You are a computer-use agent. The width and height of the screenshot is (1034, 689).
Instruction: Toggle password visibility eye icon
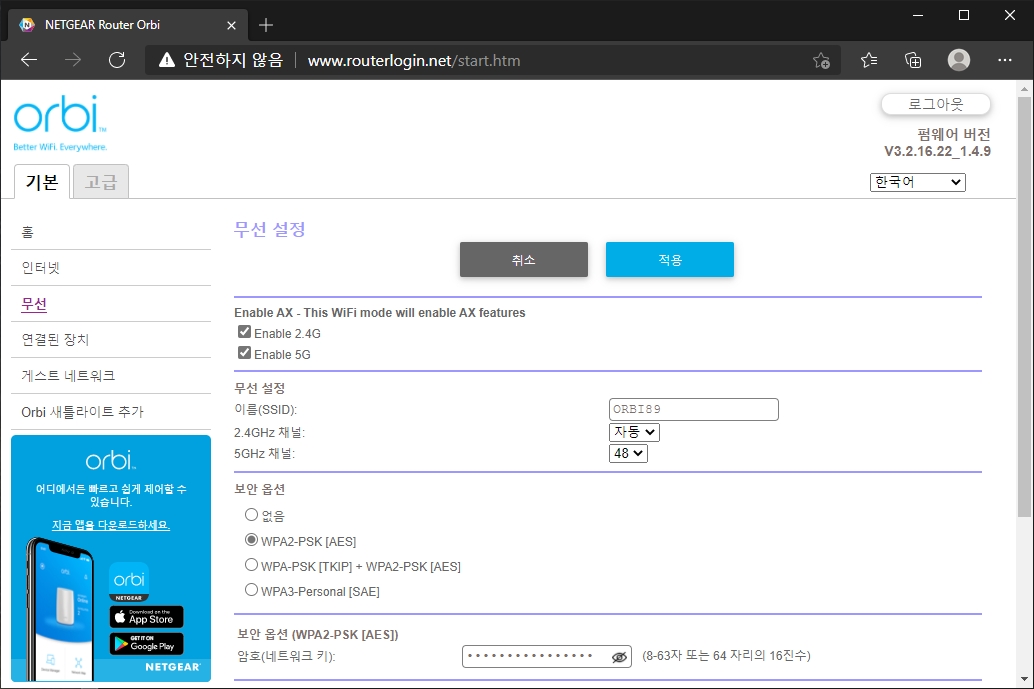(619, 657)
